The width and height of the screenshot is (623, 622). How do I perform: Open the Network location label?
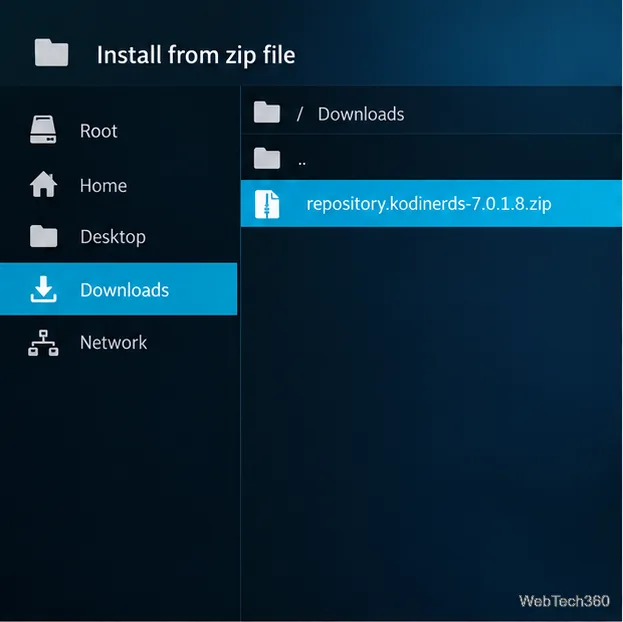click(x=113, y=343)
